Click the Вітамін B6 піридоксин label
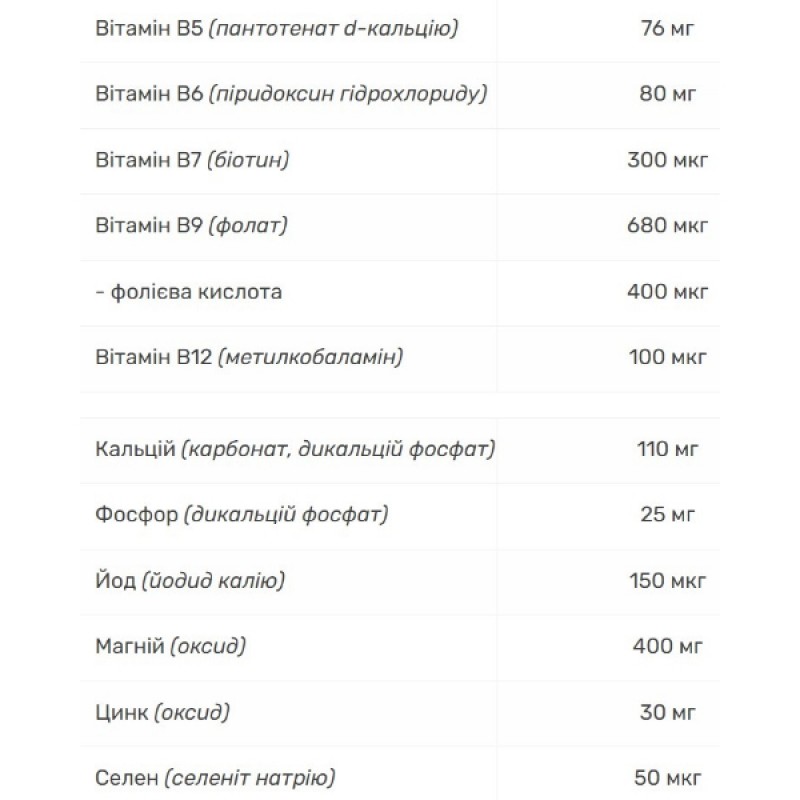800x800 pixels. pyautogui.click(x=291, y=94)
